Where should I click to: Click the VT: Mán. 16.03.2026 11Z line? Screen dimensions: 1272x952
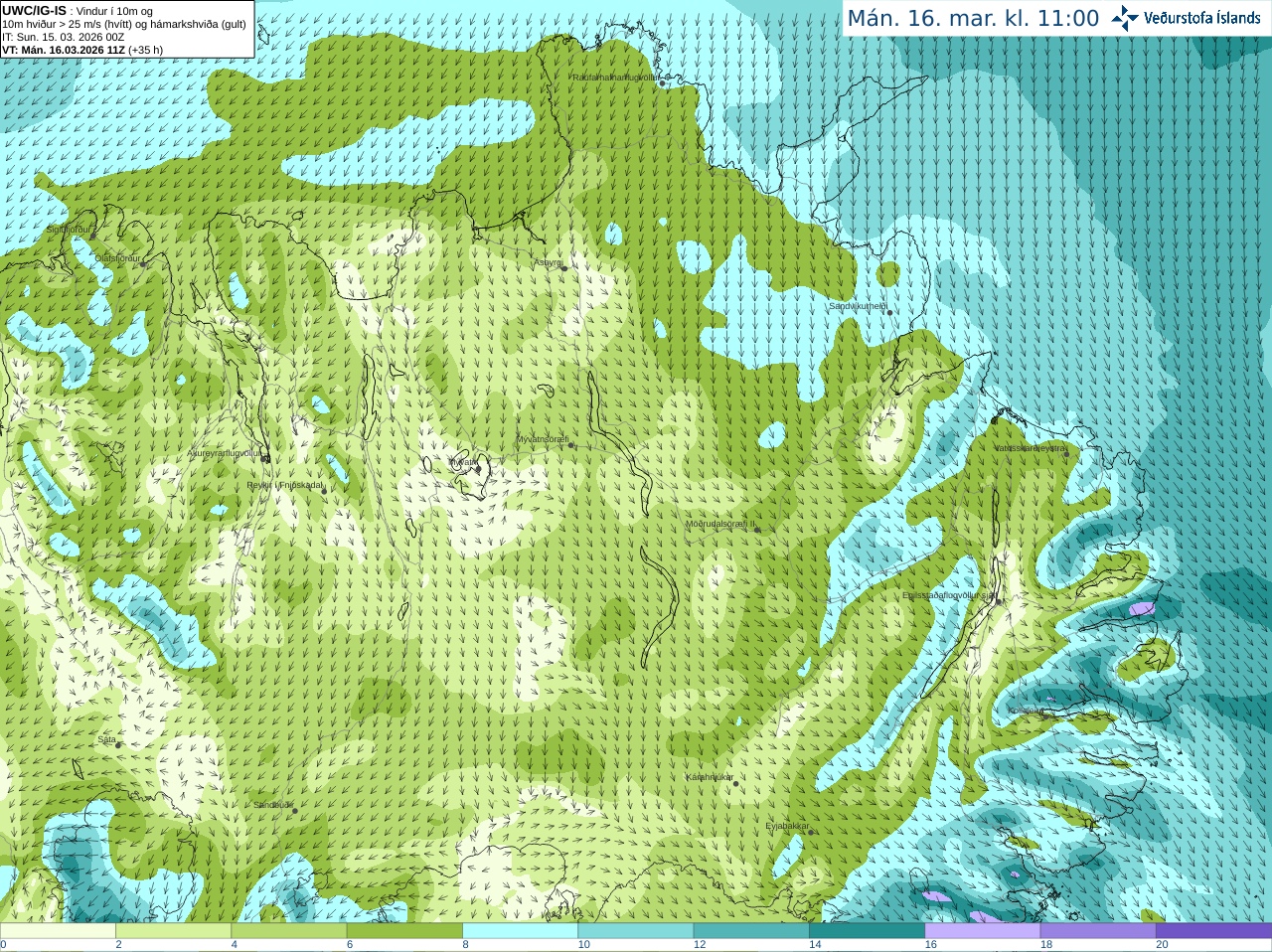click(82, 50)
